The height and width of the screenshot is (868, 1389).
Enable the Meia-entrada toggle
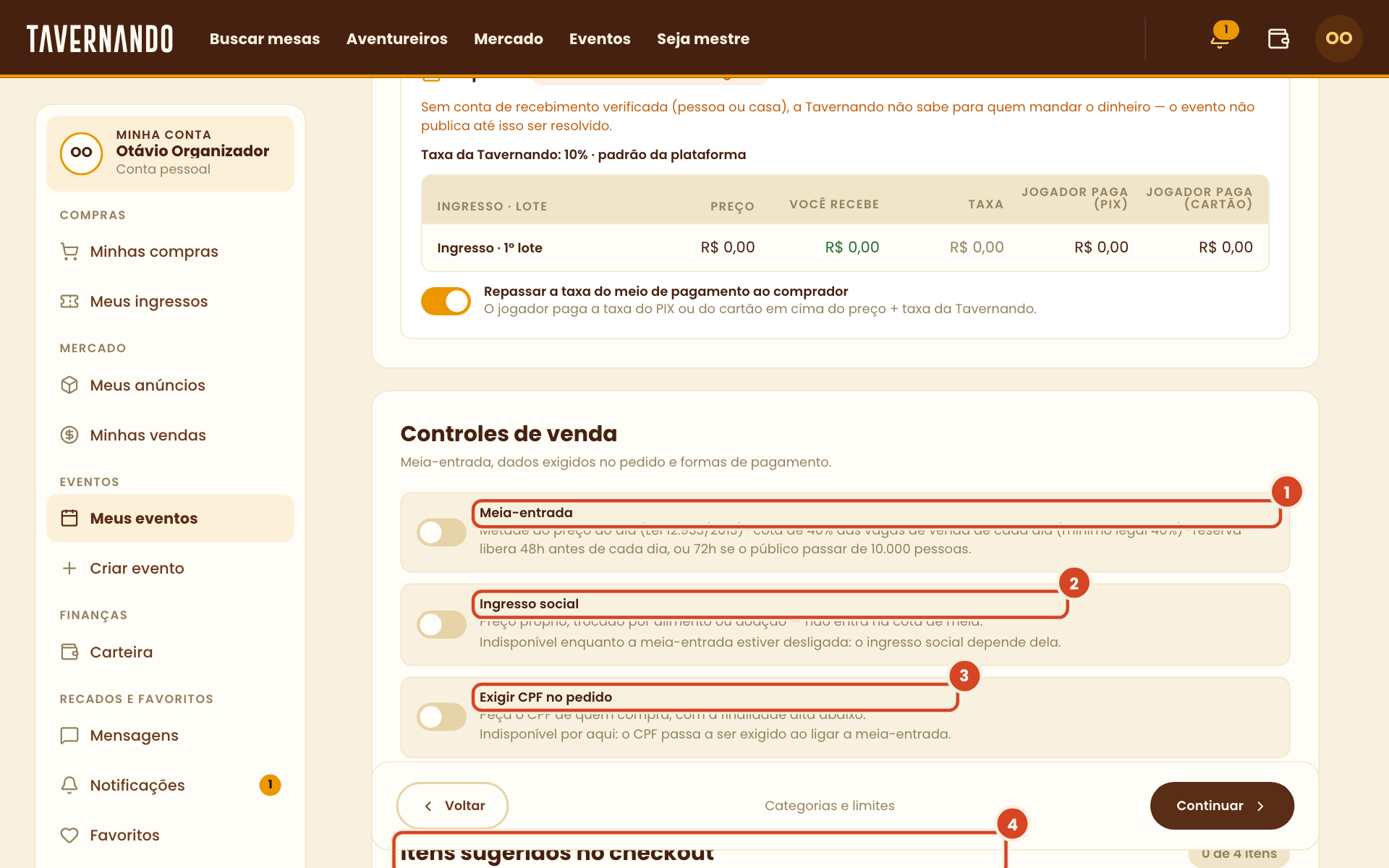click(441, 532)
